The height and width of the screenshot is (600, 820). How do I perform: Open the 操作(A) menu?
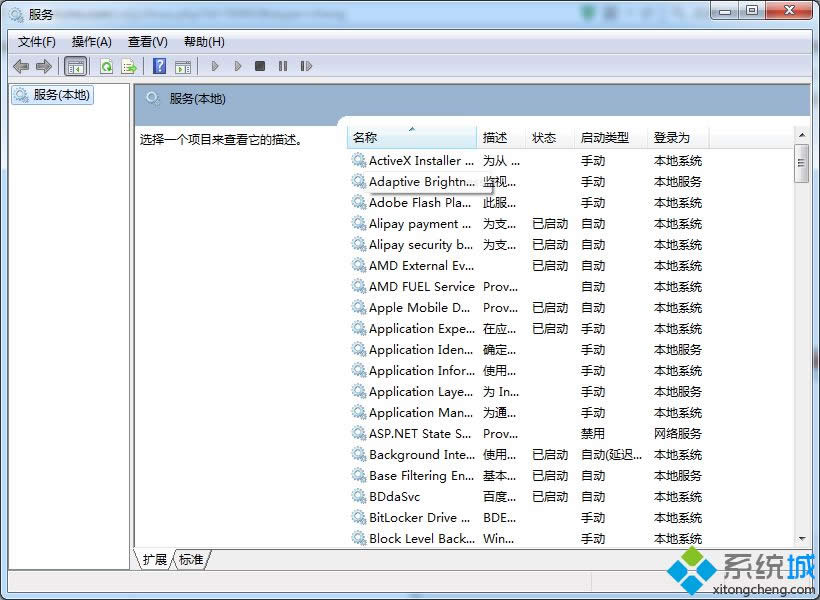pos(92,42)
